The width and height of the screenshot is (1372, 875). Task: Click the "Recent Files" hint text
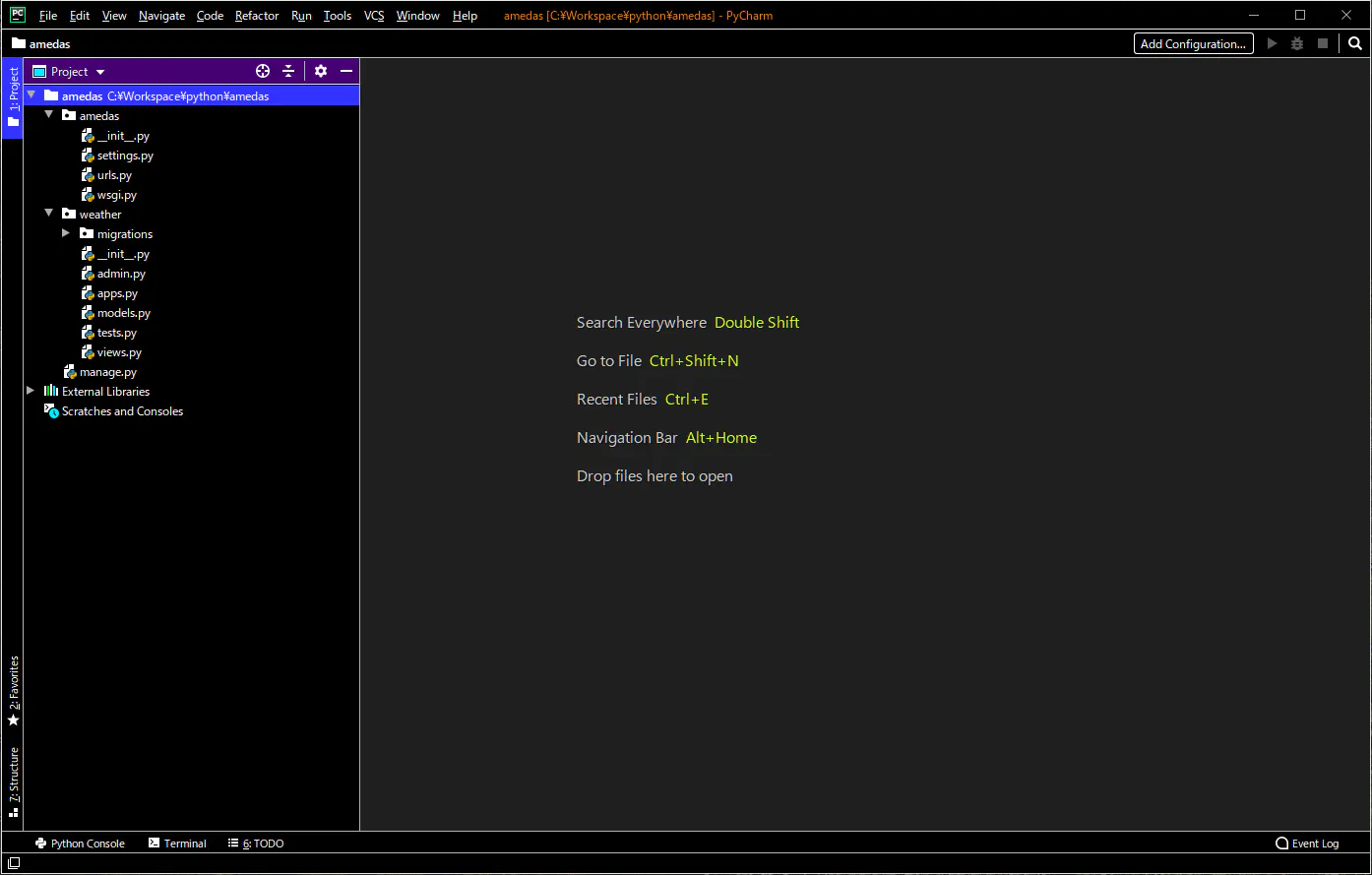[617, 400]
